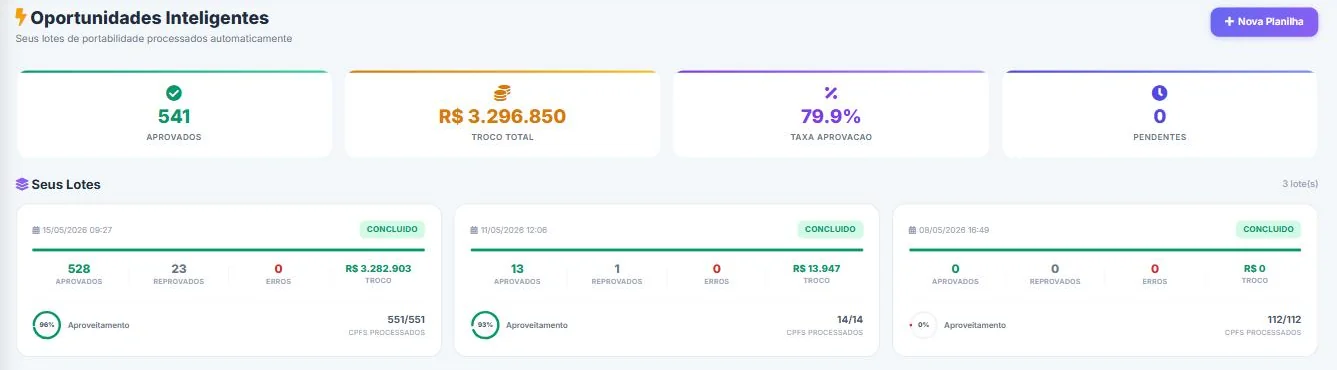Image resolution: width=1337 pixels, height=370 pixels.
Task: Click the calendar icon next to 15/05/2026 09:27
Action: (36, 230)
